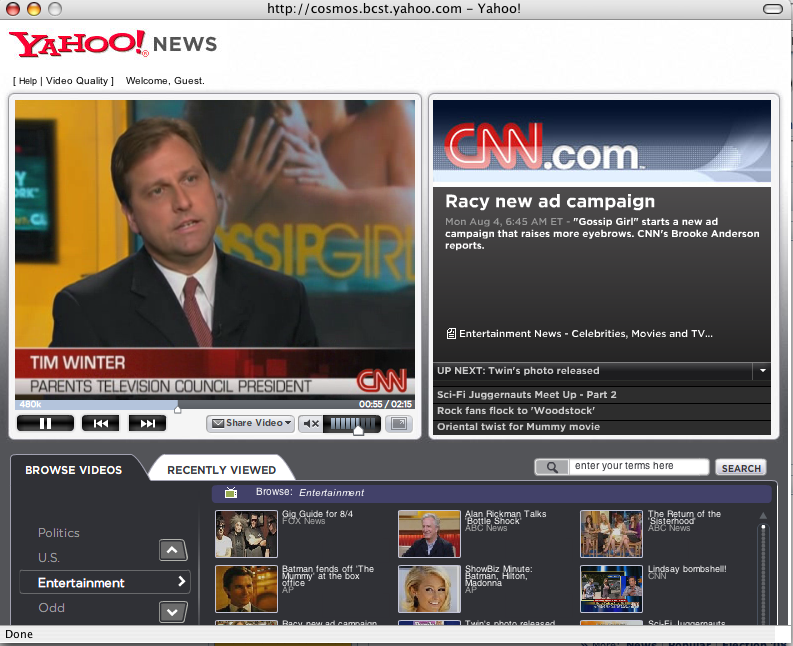Click the CNN.com banner
This screenshot has height=646, width=793.
click(x=602, y=141)
